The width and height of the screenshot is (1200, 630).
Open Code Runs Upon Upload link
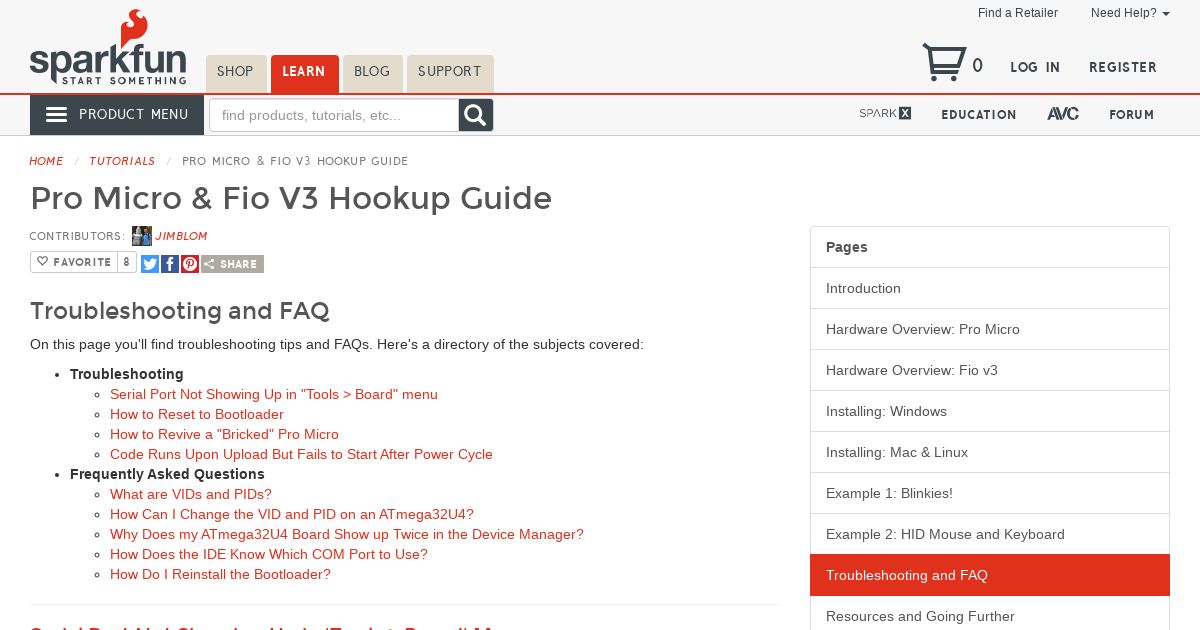[301, 454]
